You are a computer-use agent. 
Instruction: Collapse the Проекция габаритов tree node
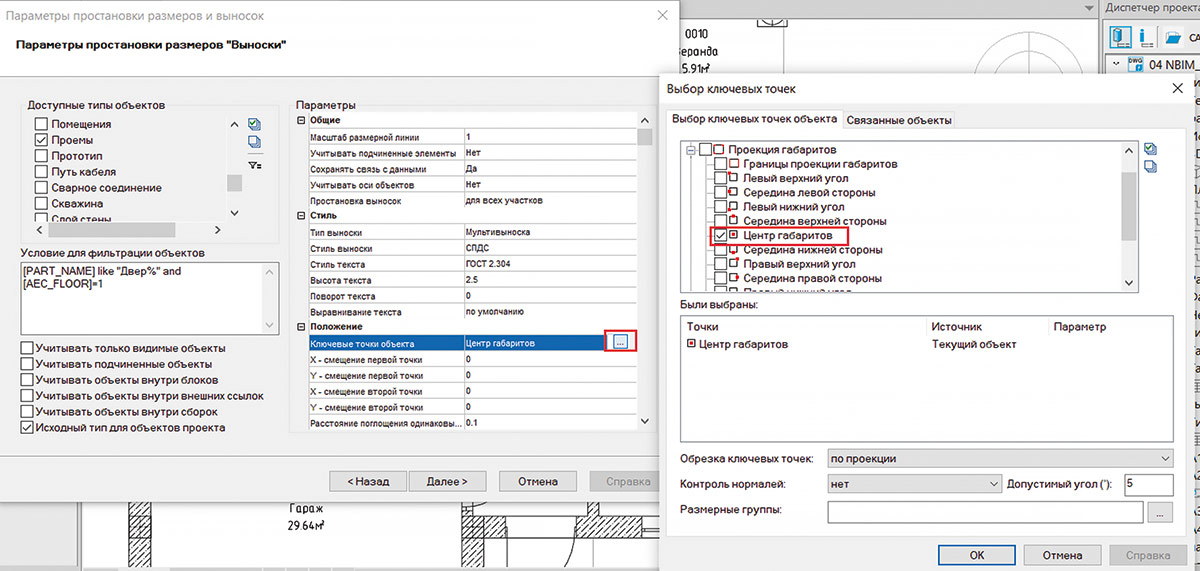[x=689, y=149]
